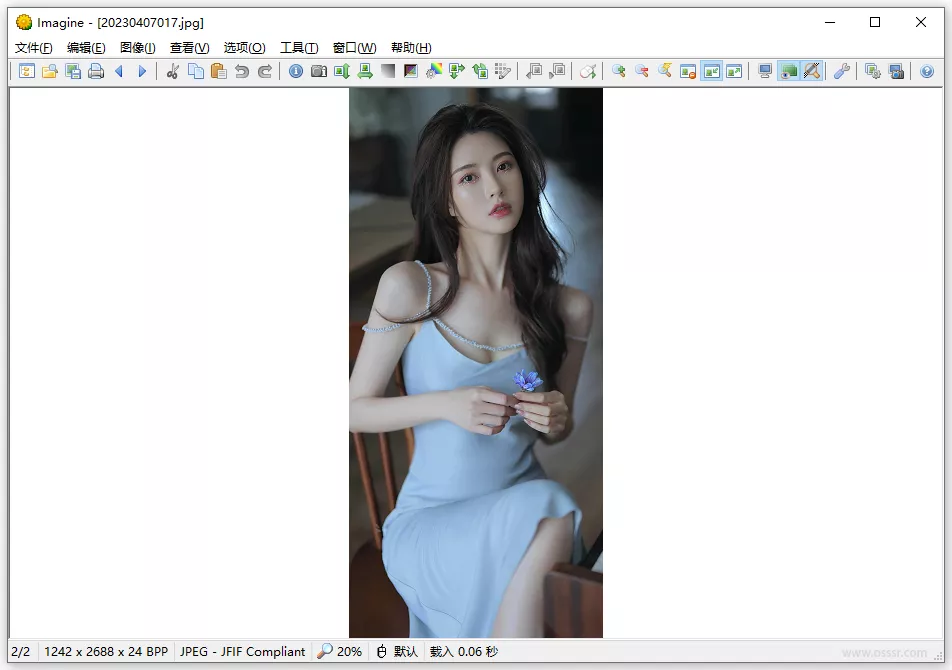Viewport: 952px width, 670px height.
Task: Open preferences with the wrench icon
Action: click(x=841, y=71)
